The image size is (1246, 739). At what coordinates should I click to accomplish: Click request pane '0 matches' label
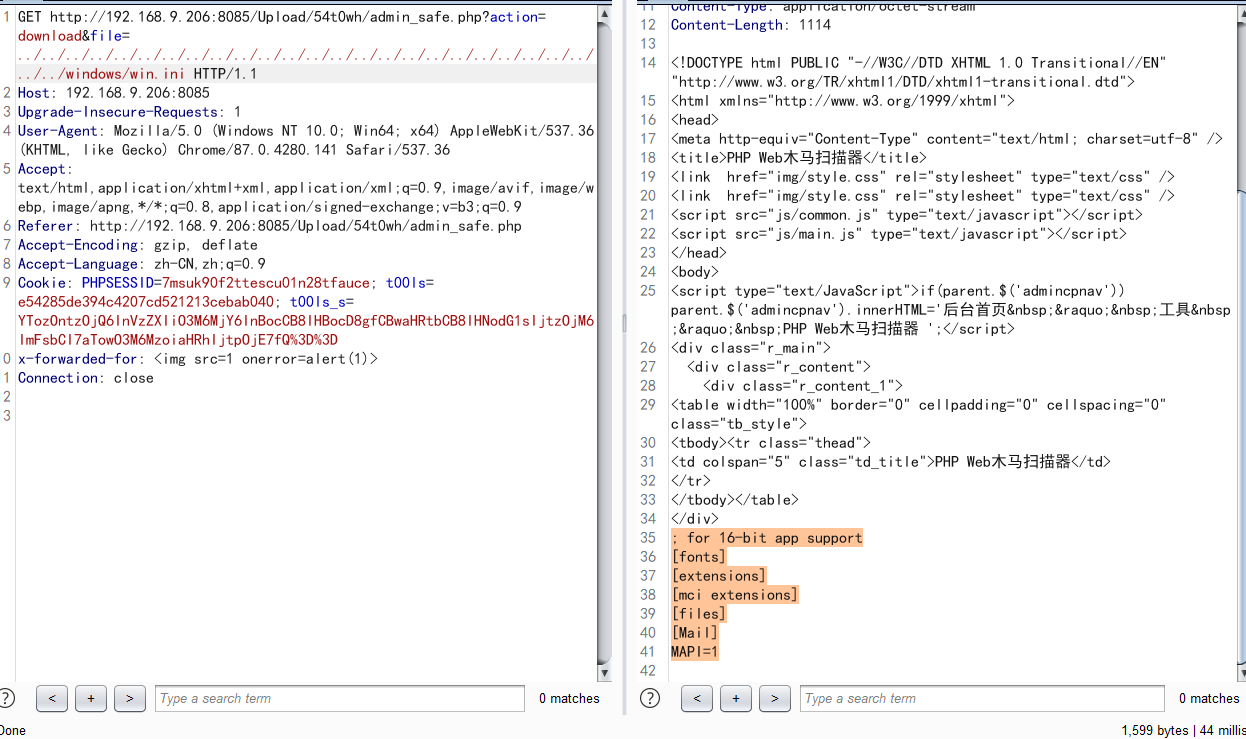[x=569, y=698]
